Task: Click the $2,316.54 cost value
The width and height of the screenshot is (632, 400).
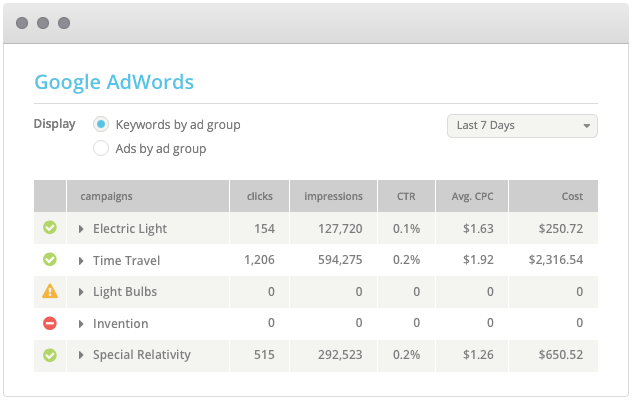Action: [x=556, y=260]
